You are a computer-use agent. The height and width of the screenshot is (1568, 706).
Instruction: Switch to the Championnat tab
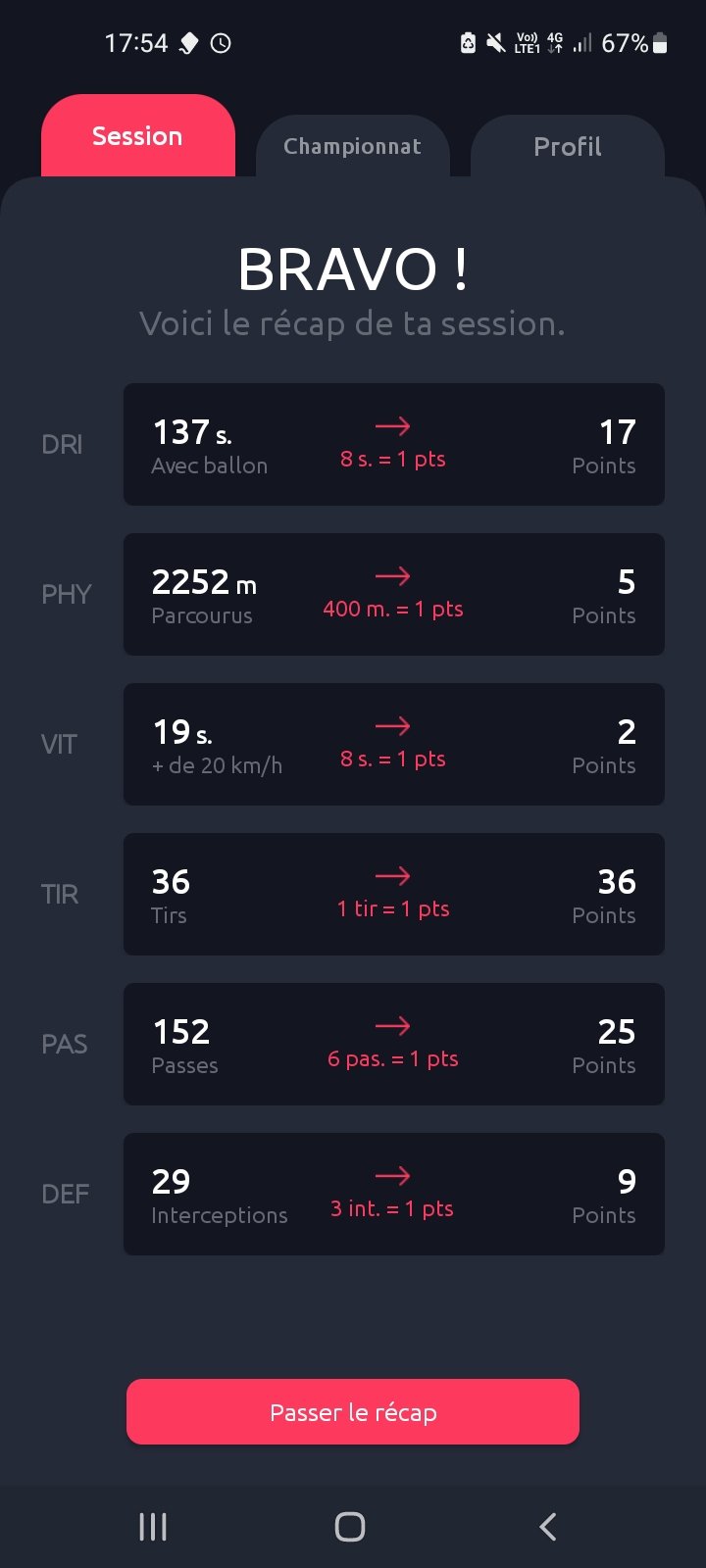tap(352, 147)
